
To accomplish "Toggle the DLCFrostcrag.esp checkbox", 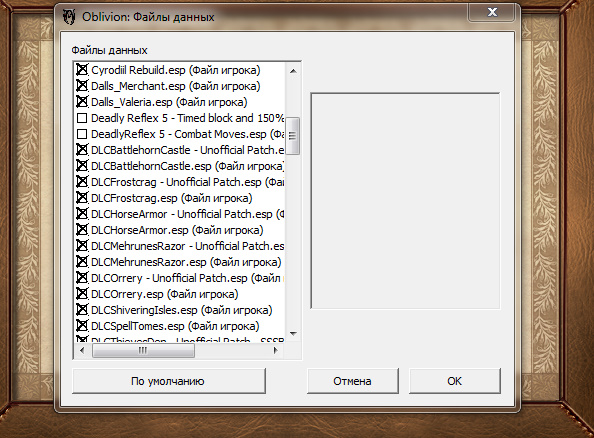I will coord(82,198).
